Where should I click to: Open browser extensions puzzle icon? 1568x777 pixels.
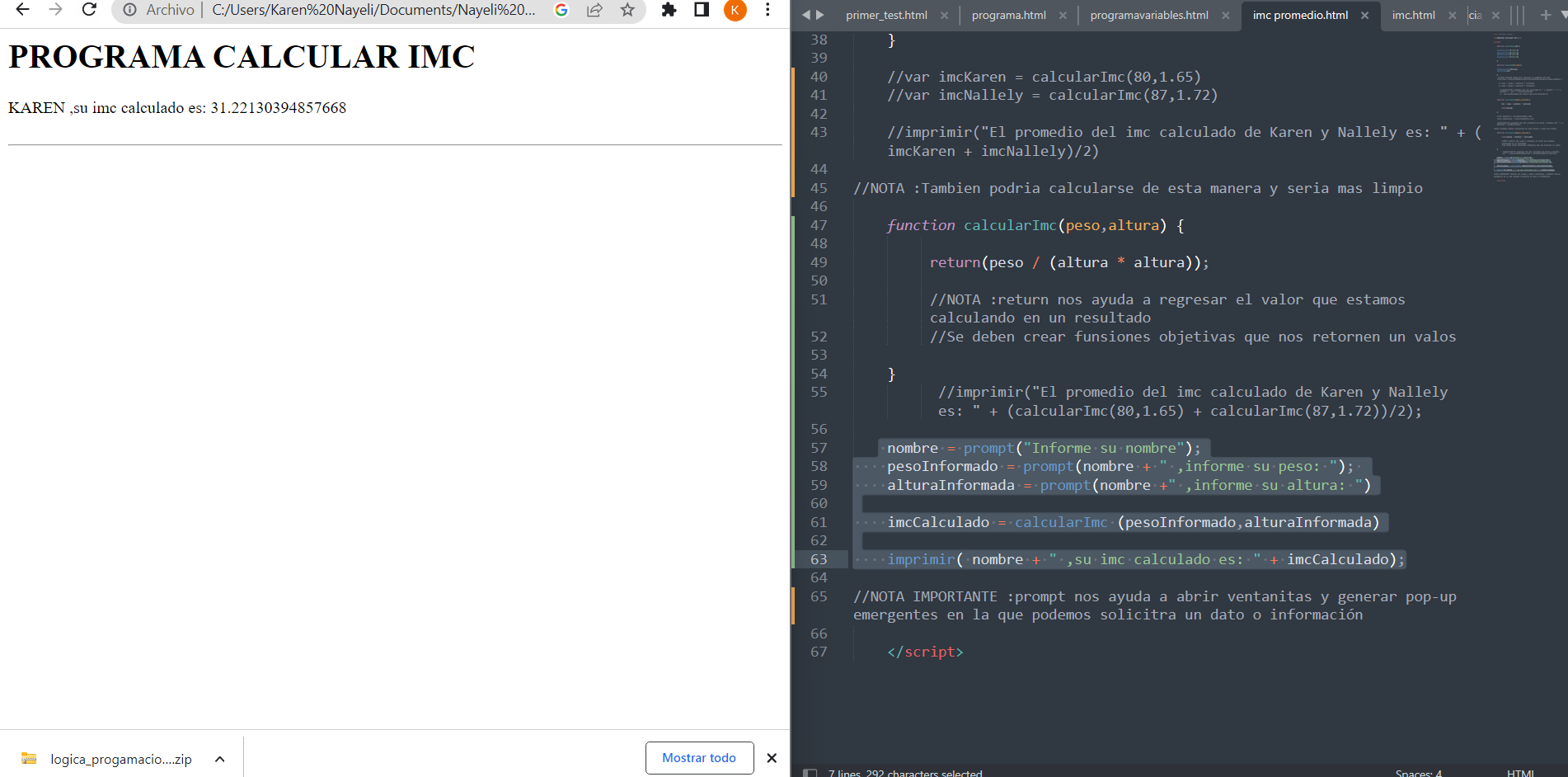(x=669, y=10)
